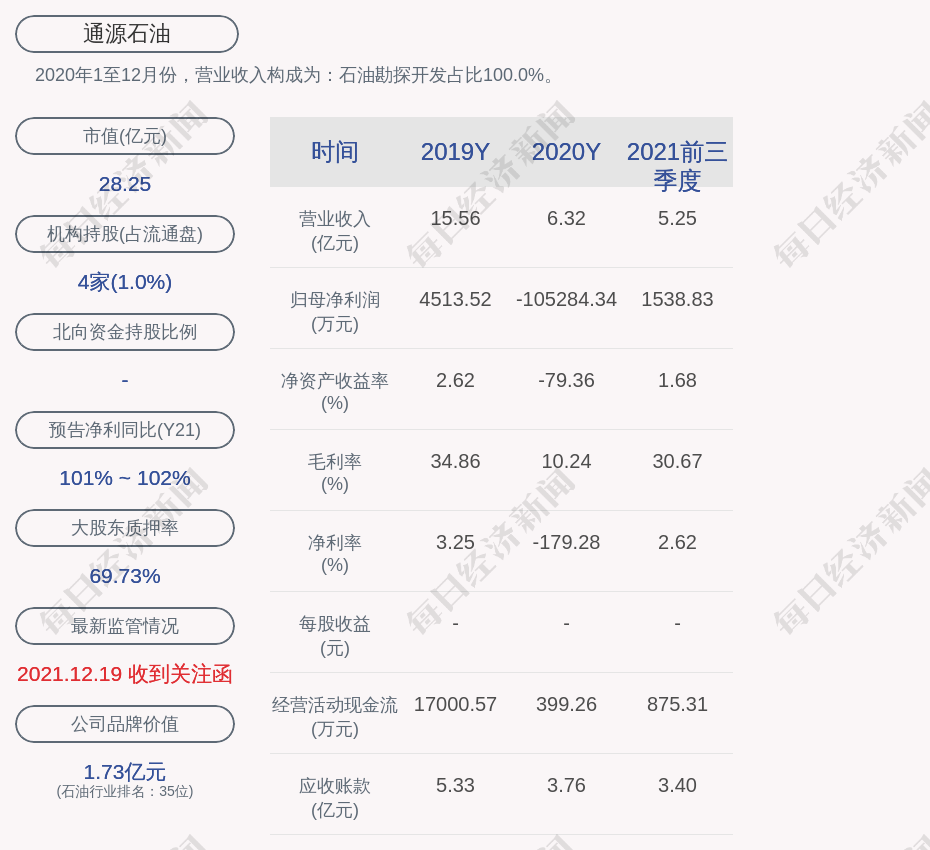Select the 毛利率(%) row label
The image size is (930, 850).
(x=335, y=473)
